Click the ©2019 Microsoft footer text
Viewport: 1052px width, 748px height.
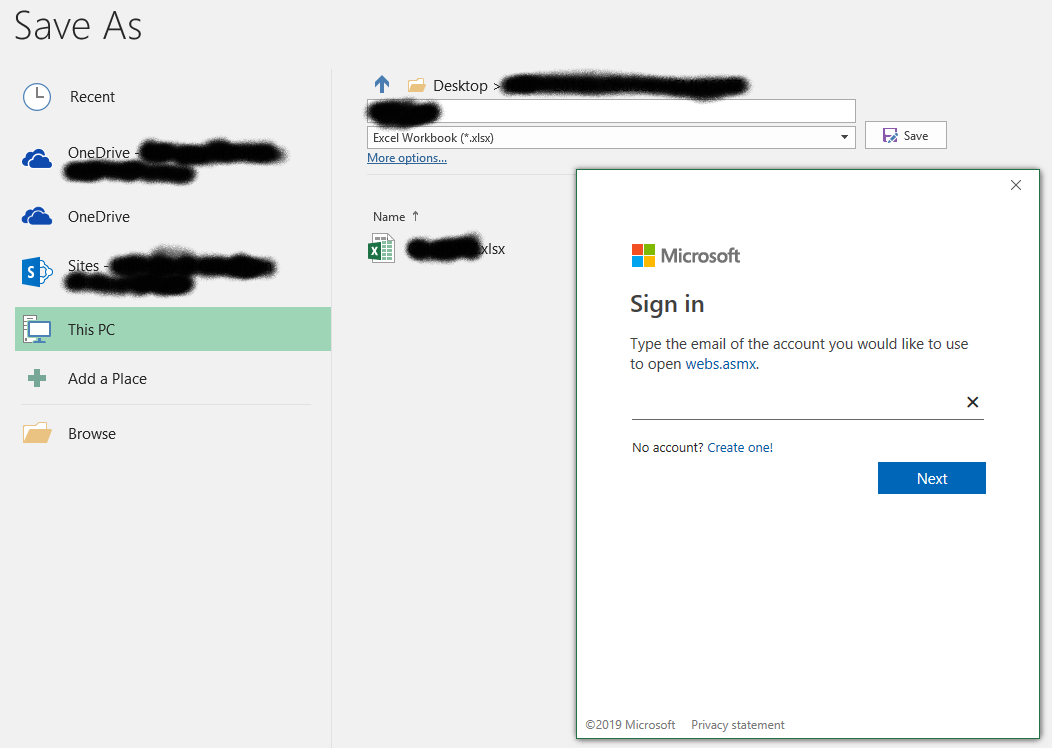tap(630, 725)
